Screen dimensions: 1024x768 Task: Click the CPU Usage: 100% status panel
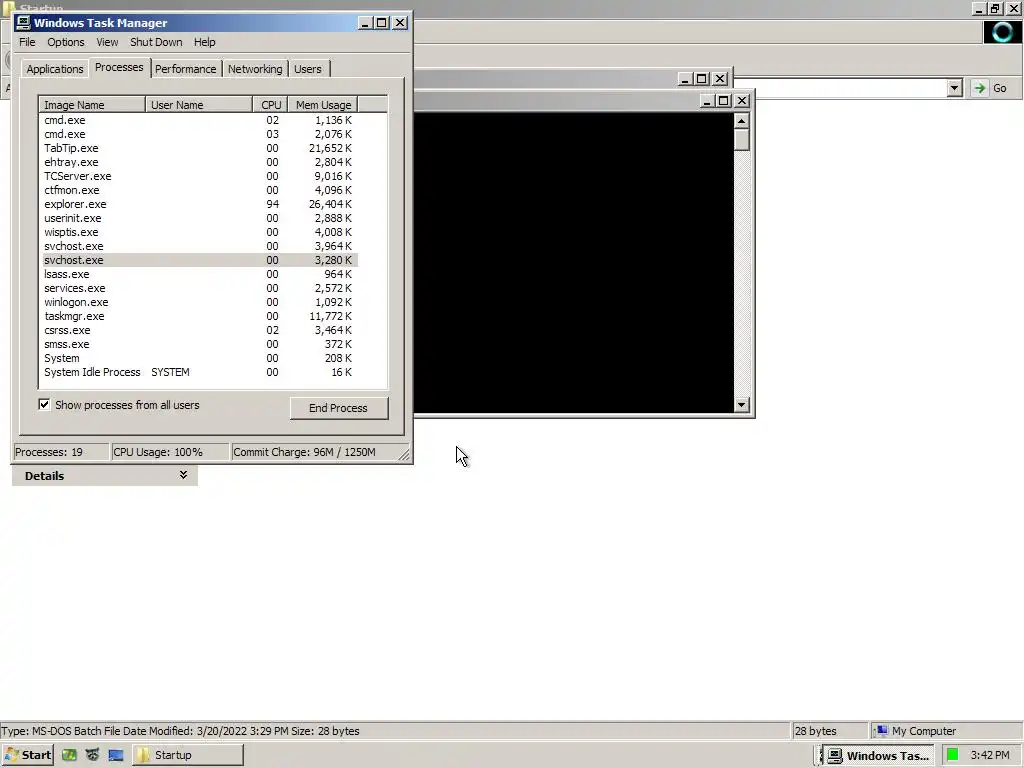170,452
